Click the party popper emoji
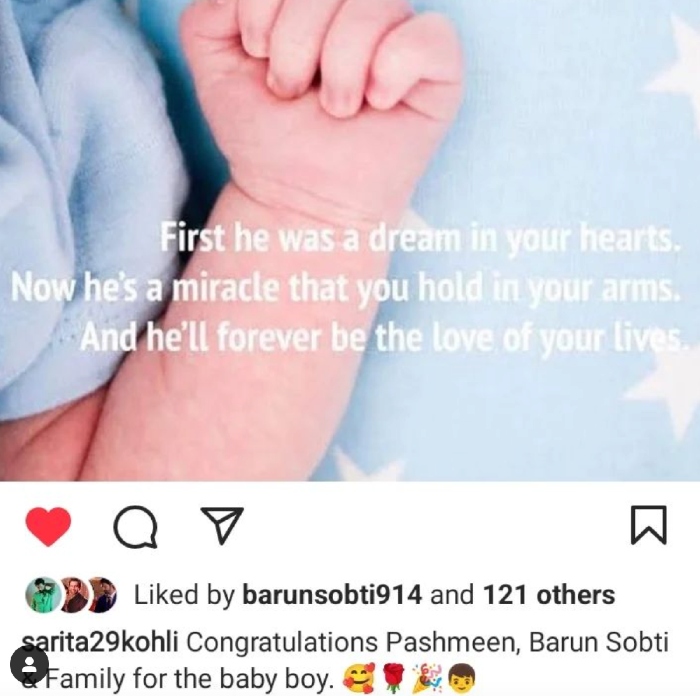 pos(426,678)
